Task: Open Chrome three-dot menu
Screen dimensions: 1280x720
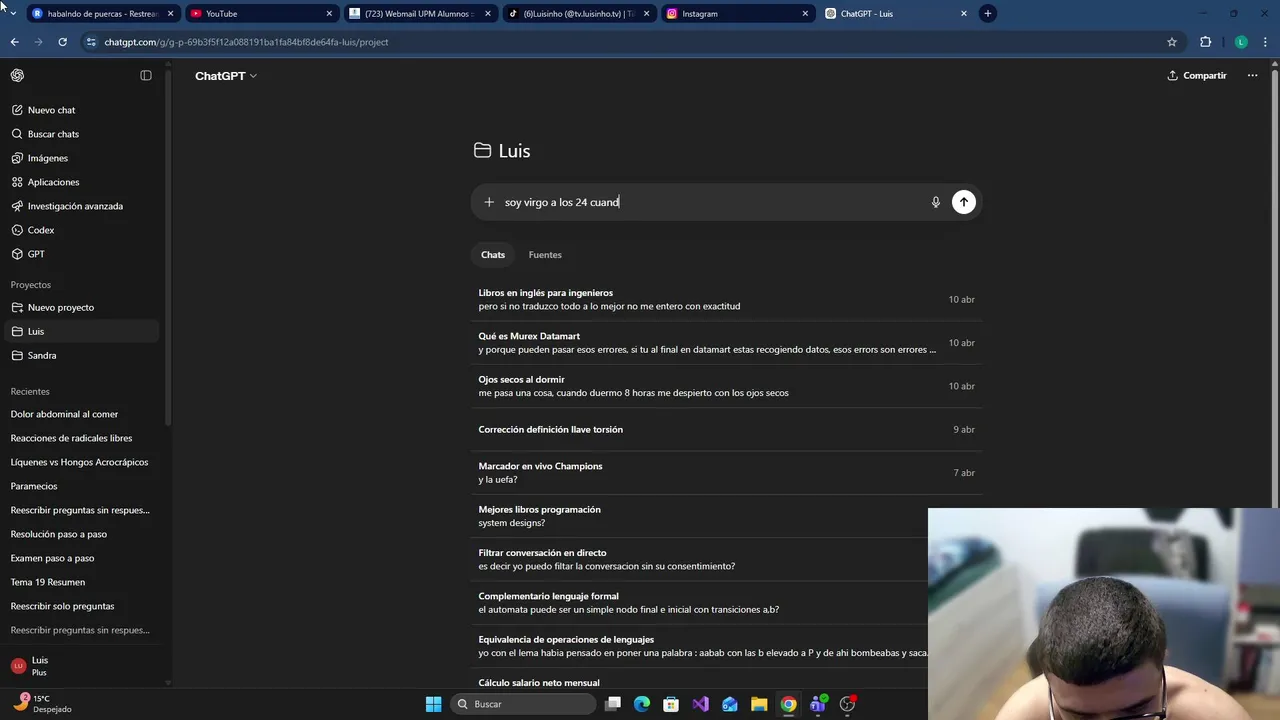Action: click(1265, 42)
